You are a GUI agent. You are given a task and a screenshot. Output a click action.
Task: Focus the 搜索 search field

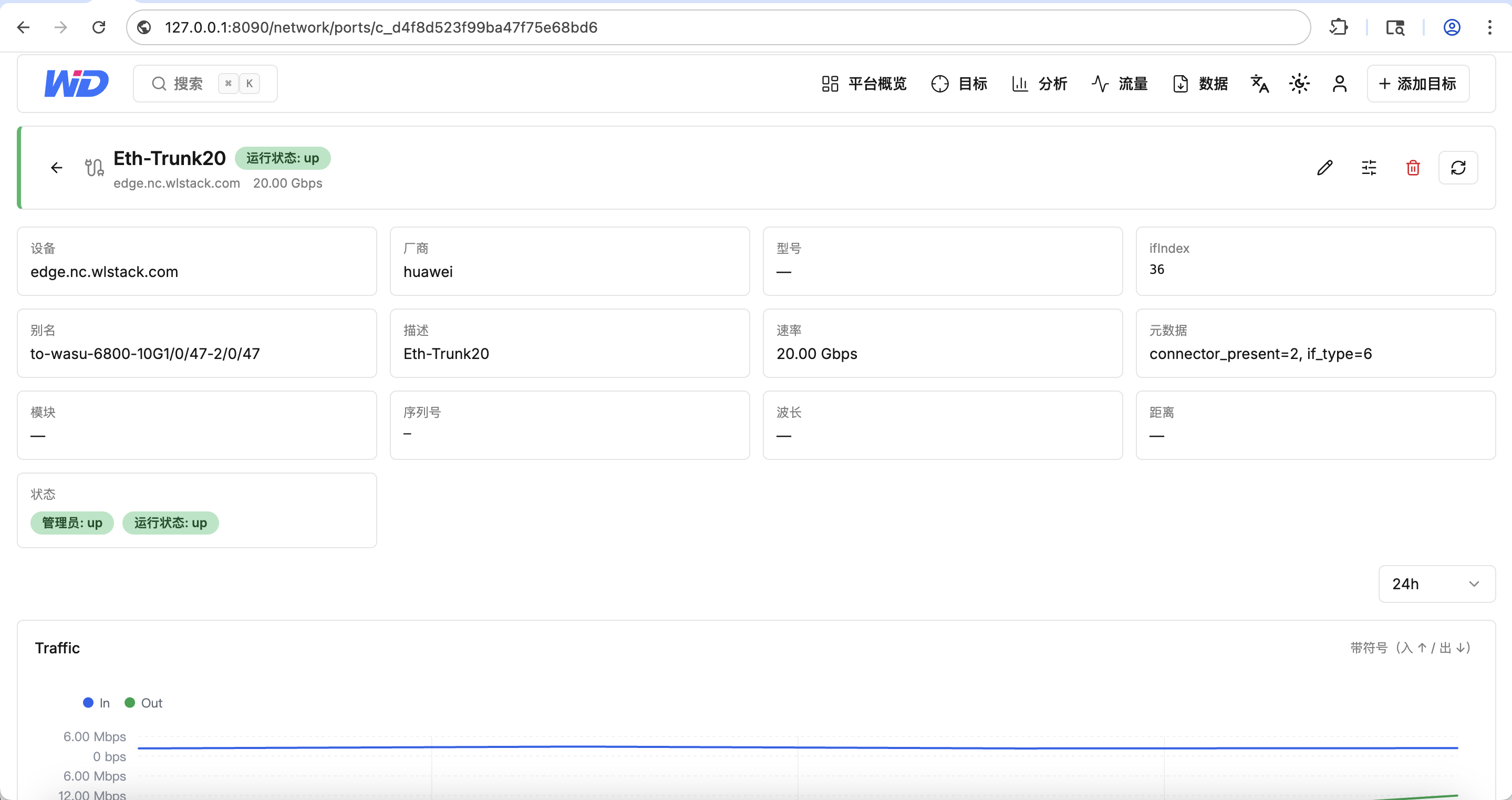click(x=205, y=84)
